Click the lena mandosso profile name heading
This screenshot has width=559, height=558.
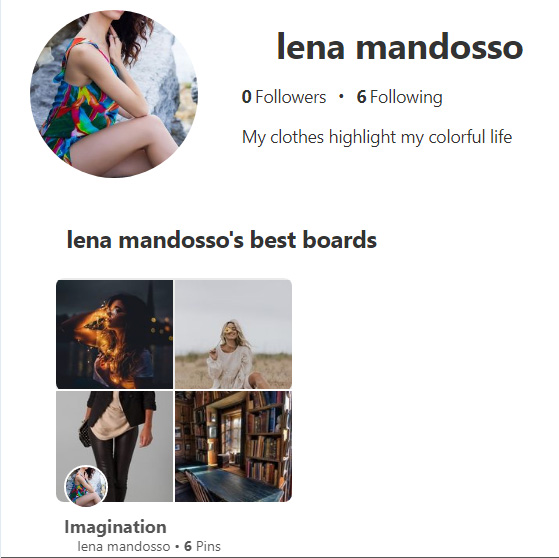(x=400, y=47)
